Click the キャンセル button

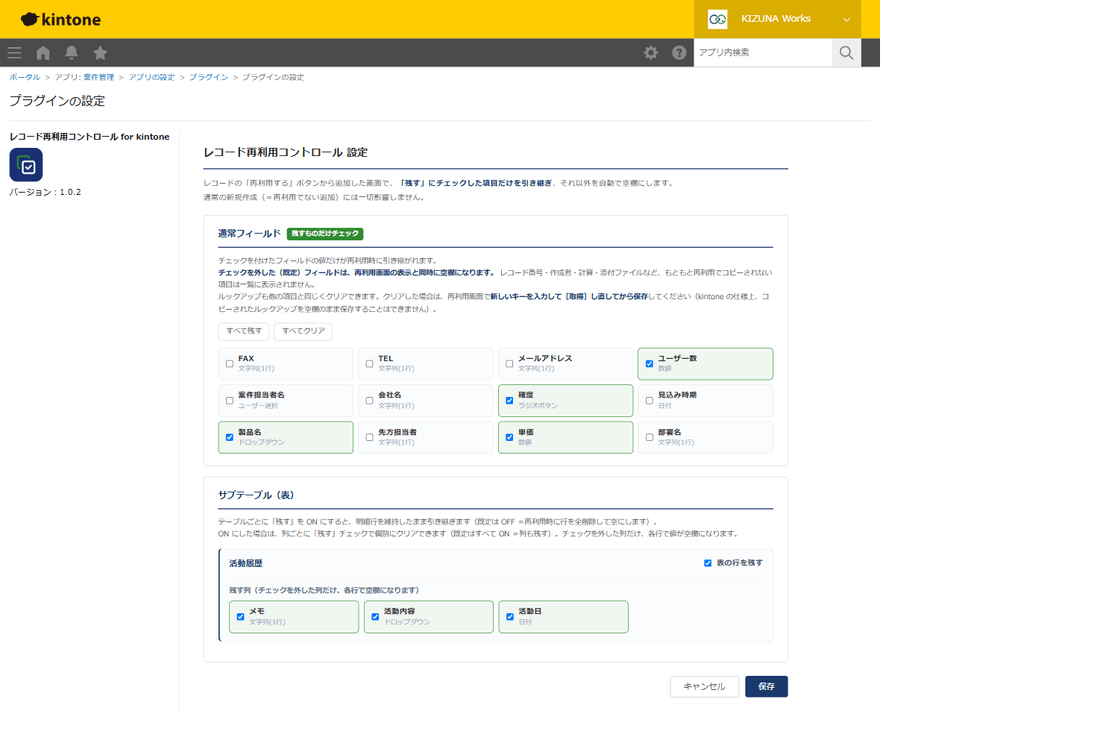click(x=704, y=686)
